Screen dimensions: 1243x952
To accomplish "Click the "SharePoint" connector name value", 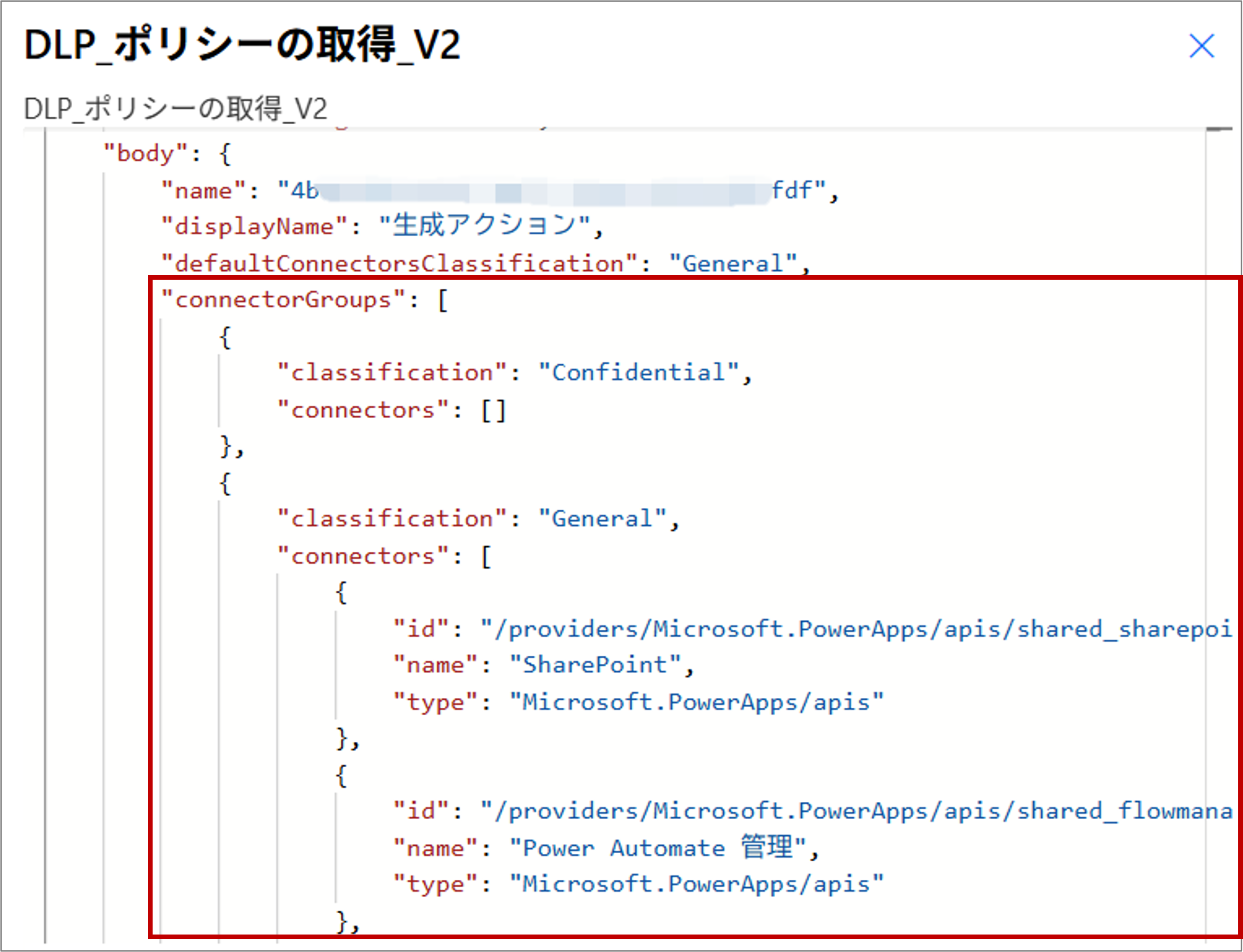I will click(594, 665).
